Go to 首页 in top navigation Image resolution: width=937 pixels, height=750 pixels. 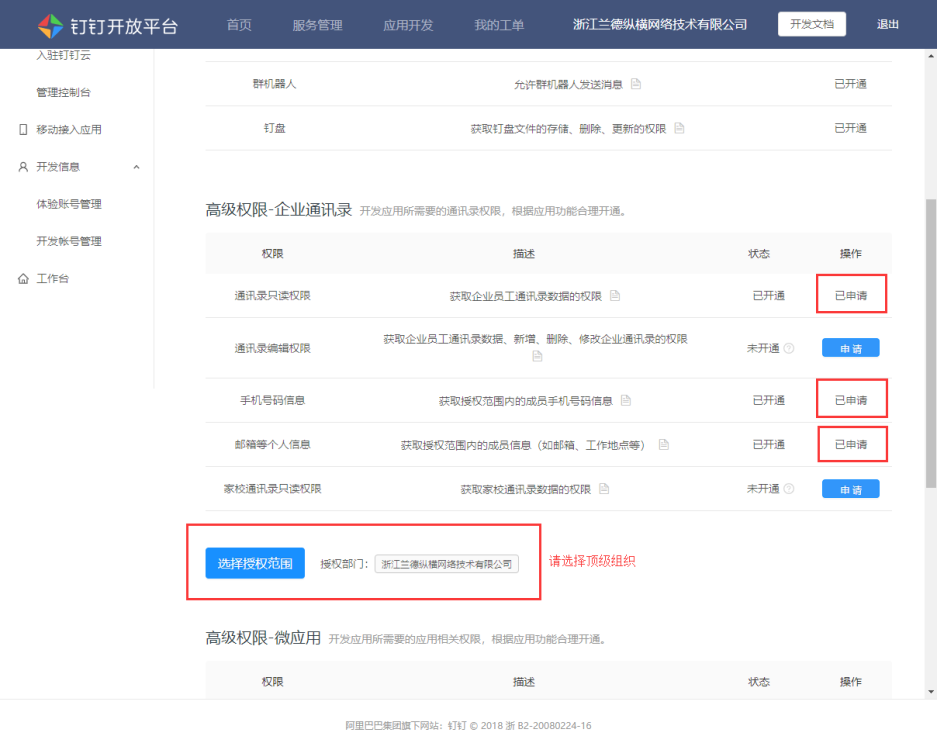[239, 25]
